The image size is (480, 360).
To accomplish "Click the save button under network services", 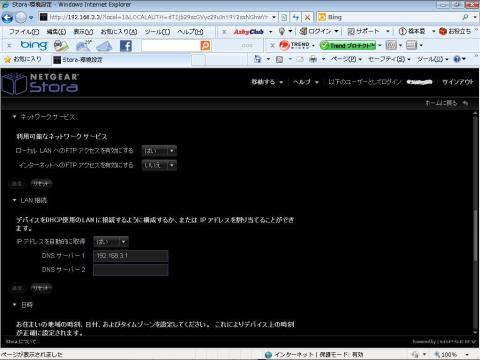I will point(17,183).
